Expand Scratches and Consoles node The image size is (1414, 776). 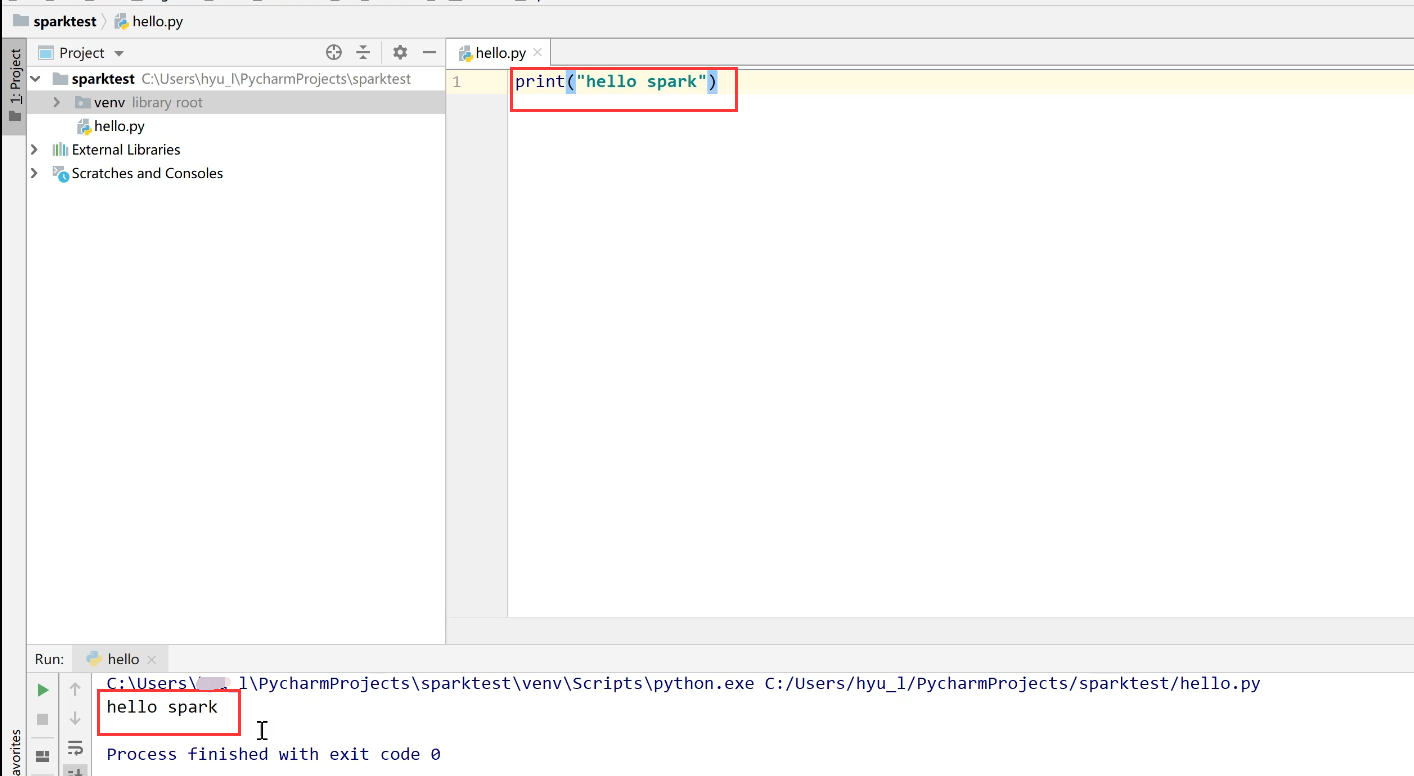click(35, 174)
